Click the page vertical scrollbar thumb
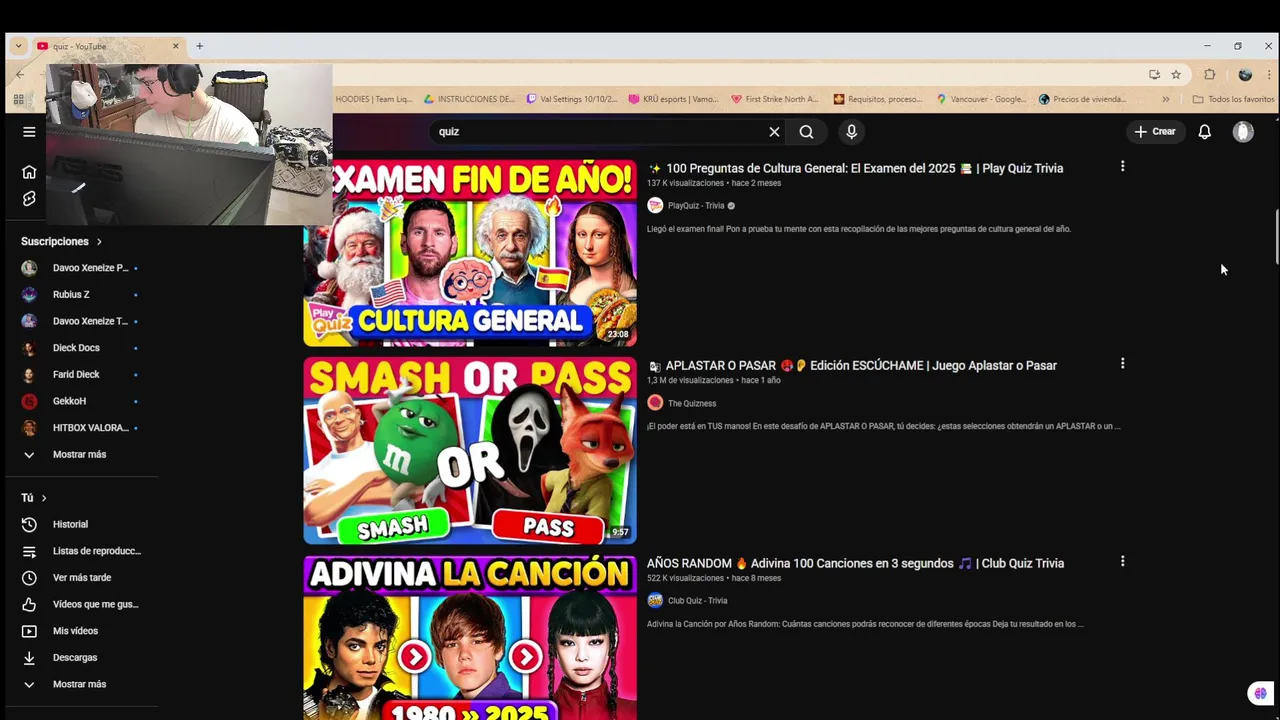 1276,238
